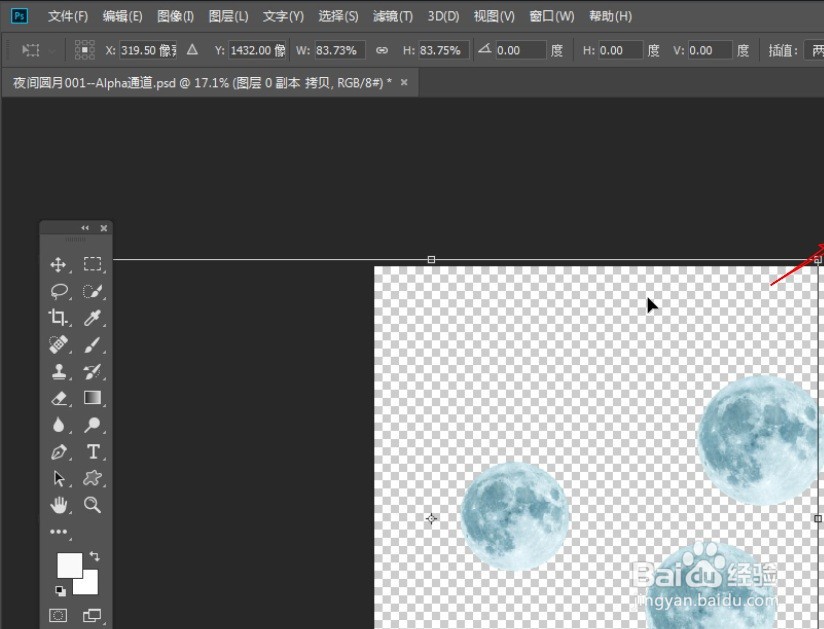The width and height of the screenshot is (824, 629).
Task: Close the 夜间圆月001 document tab
Action: 404,82
